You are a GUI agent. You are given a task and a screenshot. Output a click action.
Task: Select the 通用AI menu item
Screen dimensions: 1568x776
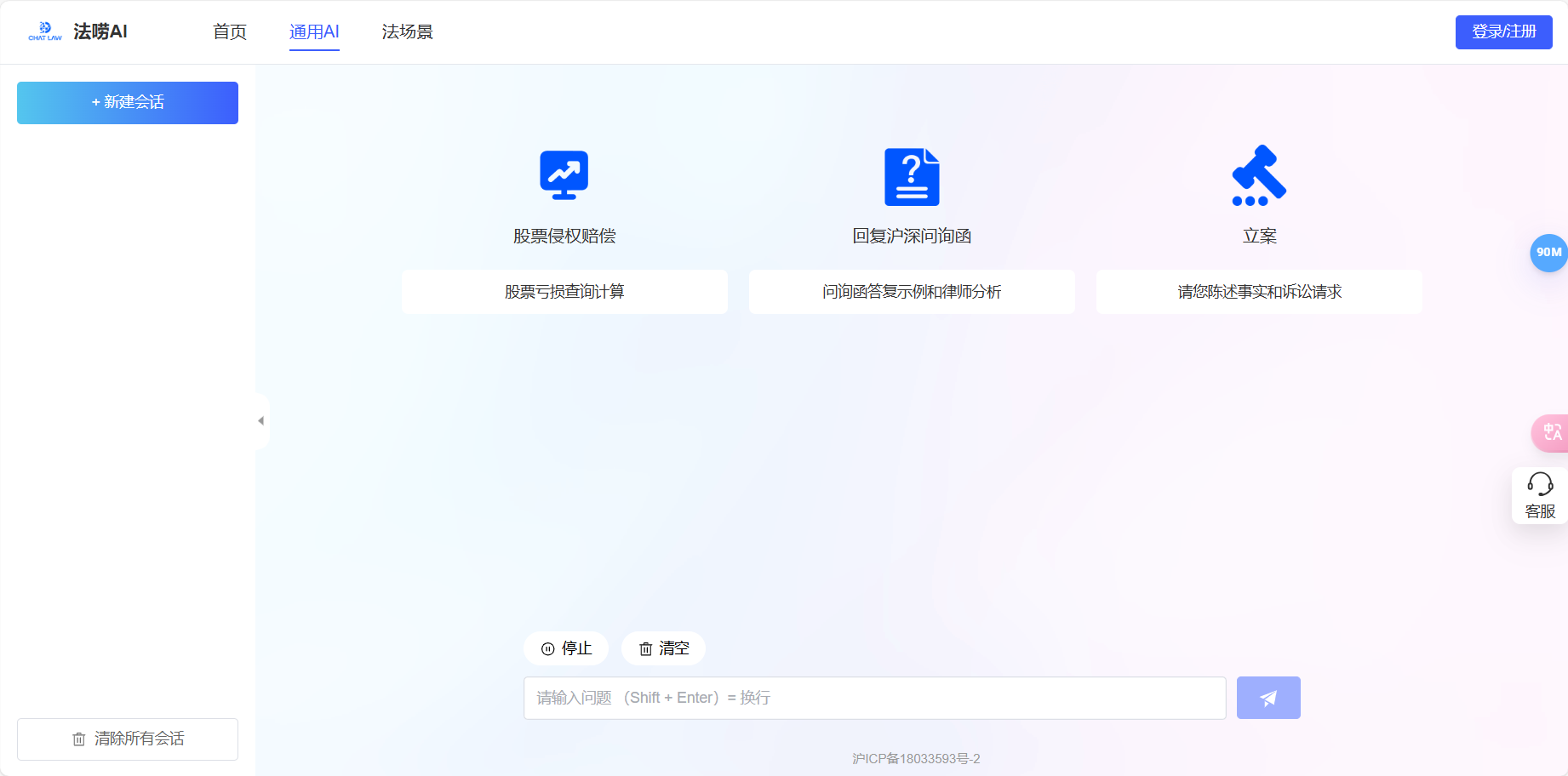click(x=314, y=31)
